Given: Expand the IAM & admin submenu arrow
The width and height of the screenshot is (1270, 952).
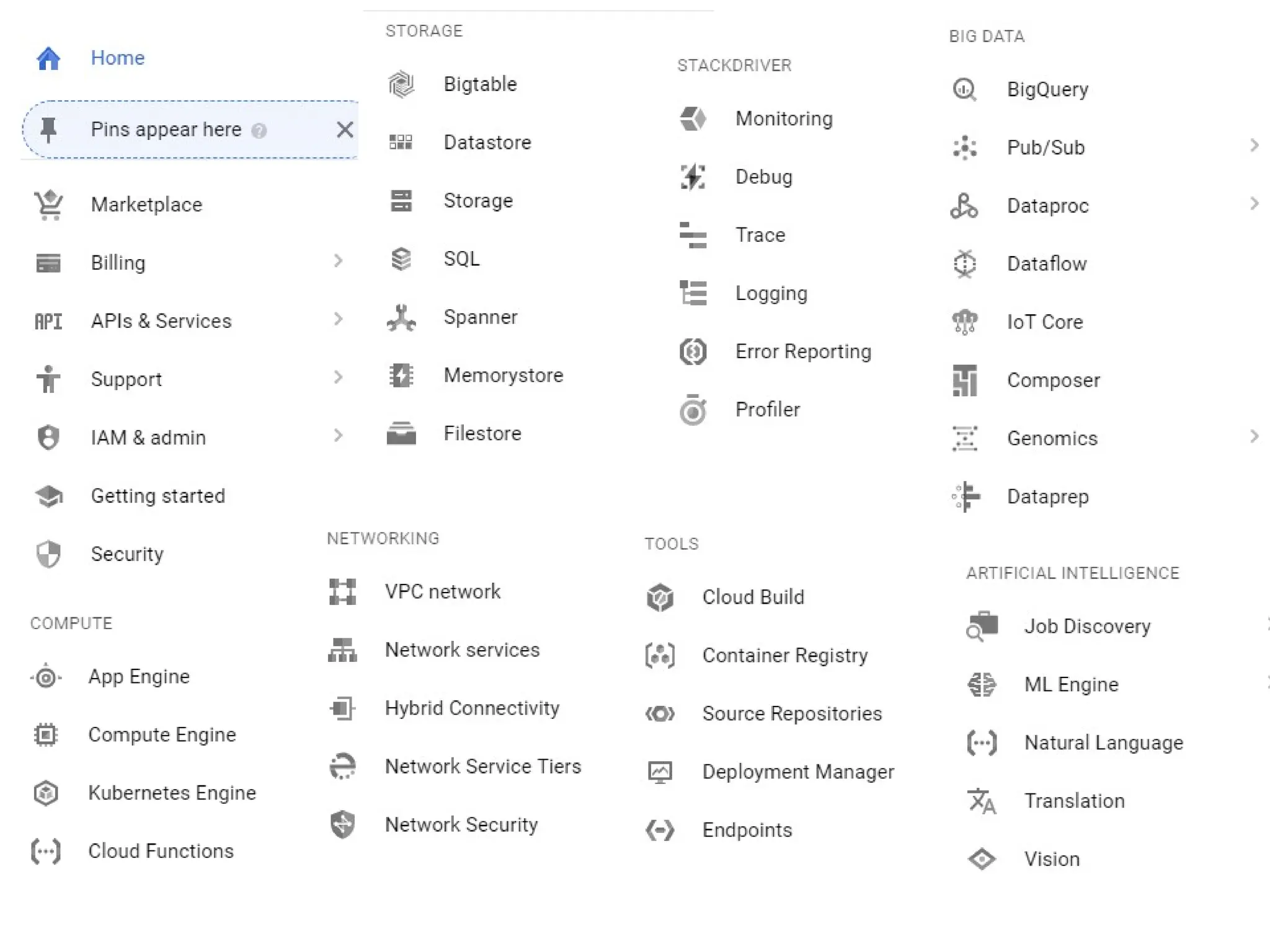Looking at the screenshot, I should point(338,436).
